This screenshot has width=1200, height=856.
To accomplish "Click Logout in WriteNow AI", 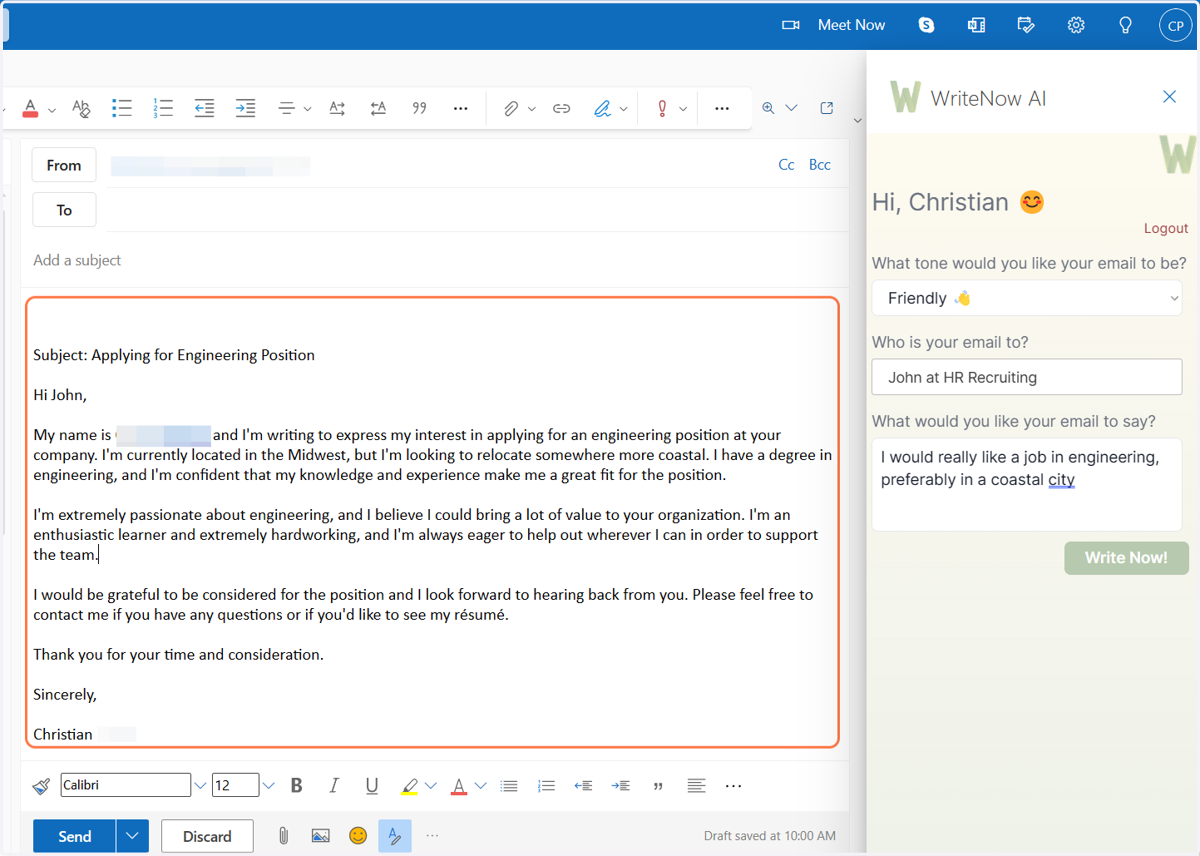I will pos(1166,228).
